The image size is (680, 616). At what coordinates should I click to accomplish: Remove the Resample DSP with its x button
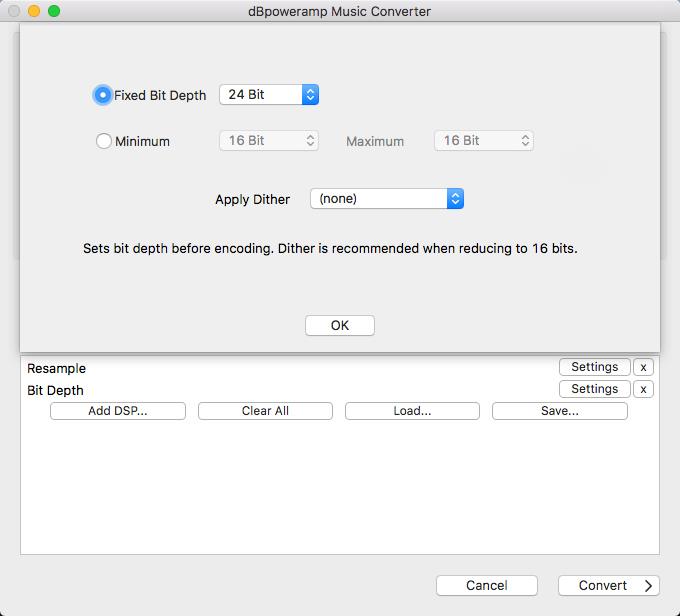tap(643, 367)
